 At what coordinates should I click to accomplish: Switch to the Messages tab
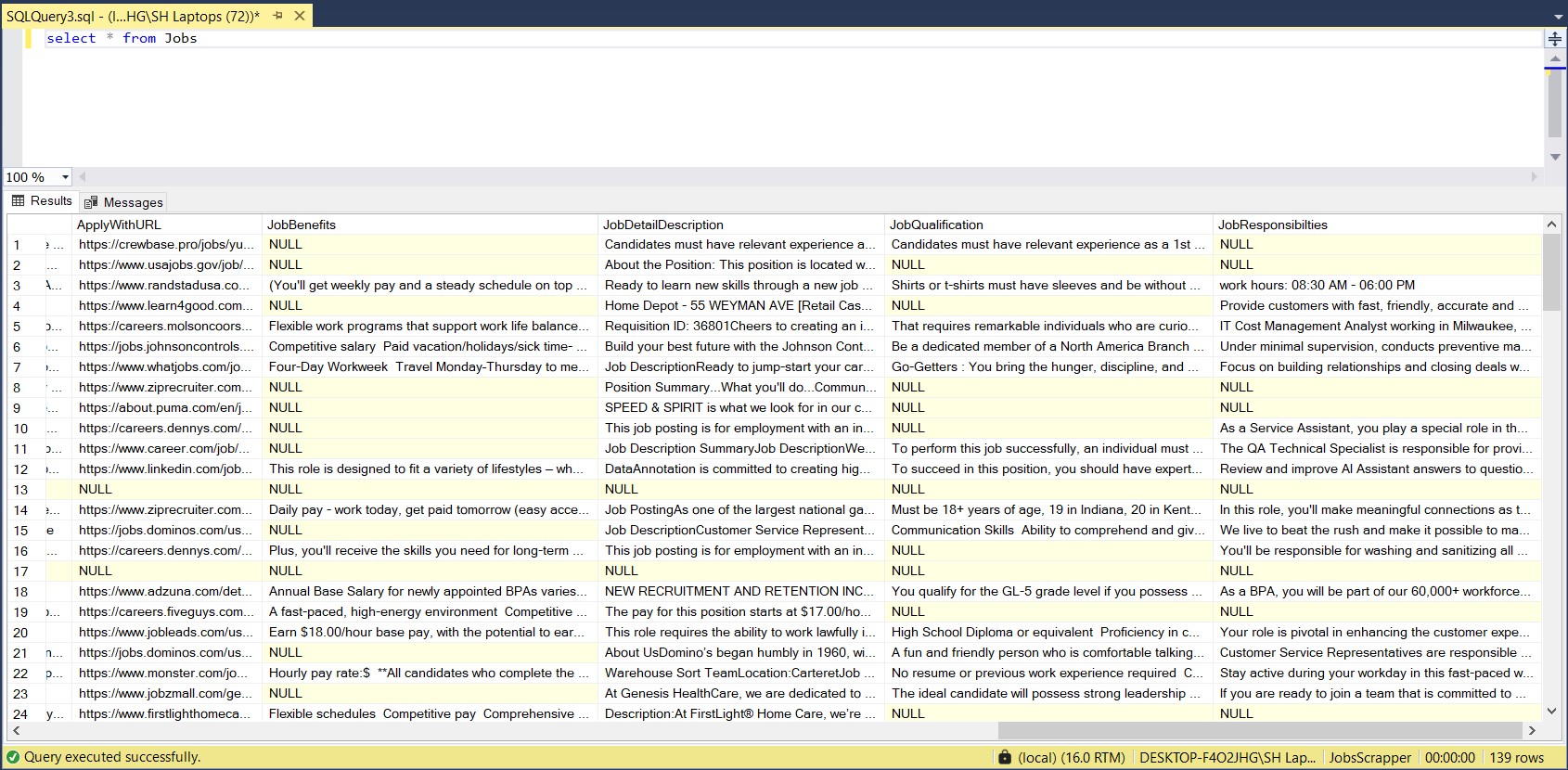[123, 202]
